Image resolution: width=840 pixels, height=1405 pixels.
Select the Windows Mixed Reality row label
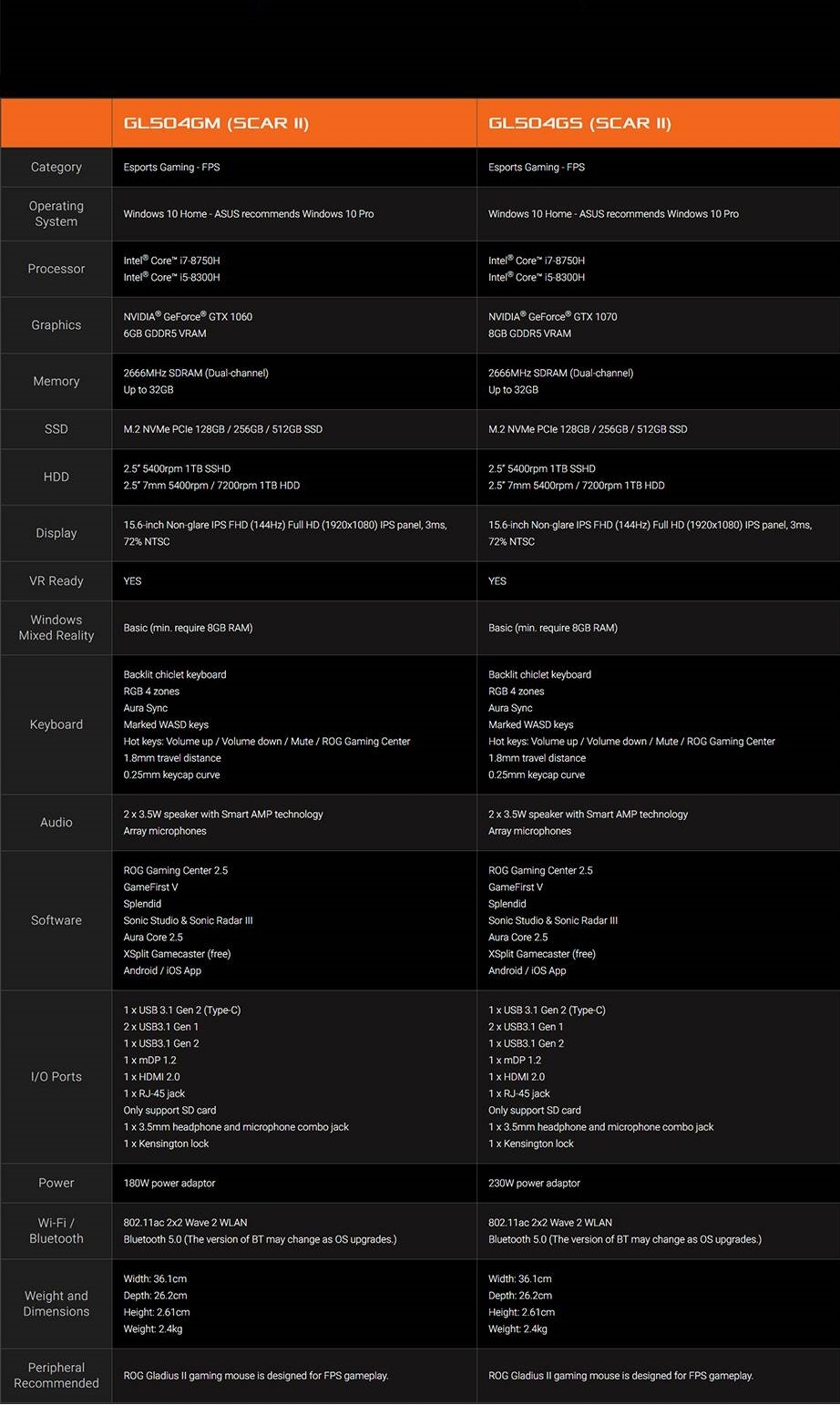[56, 628]
